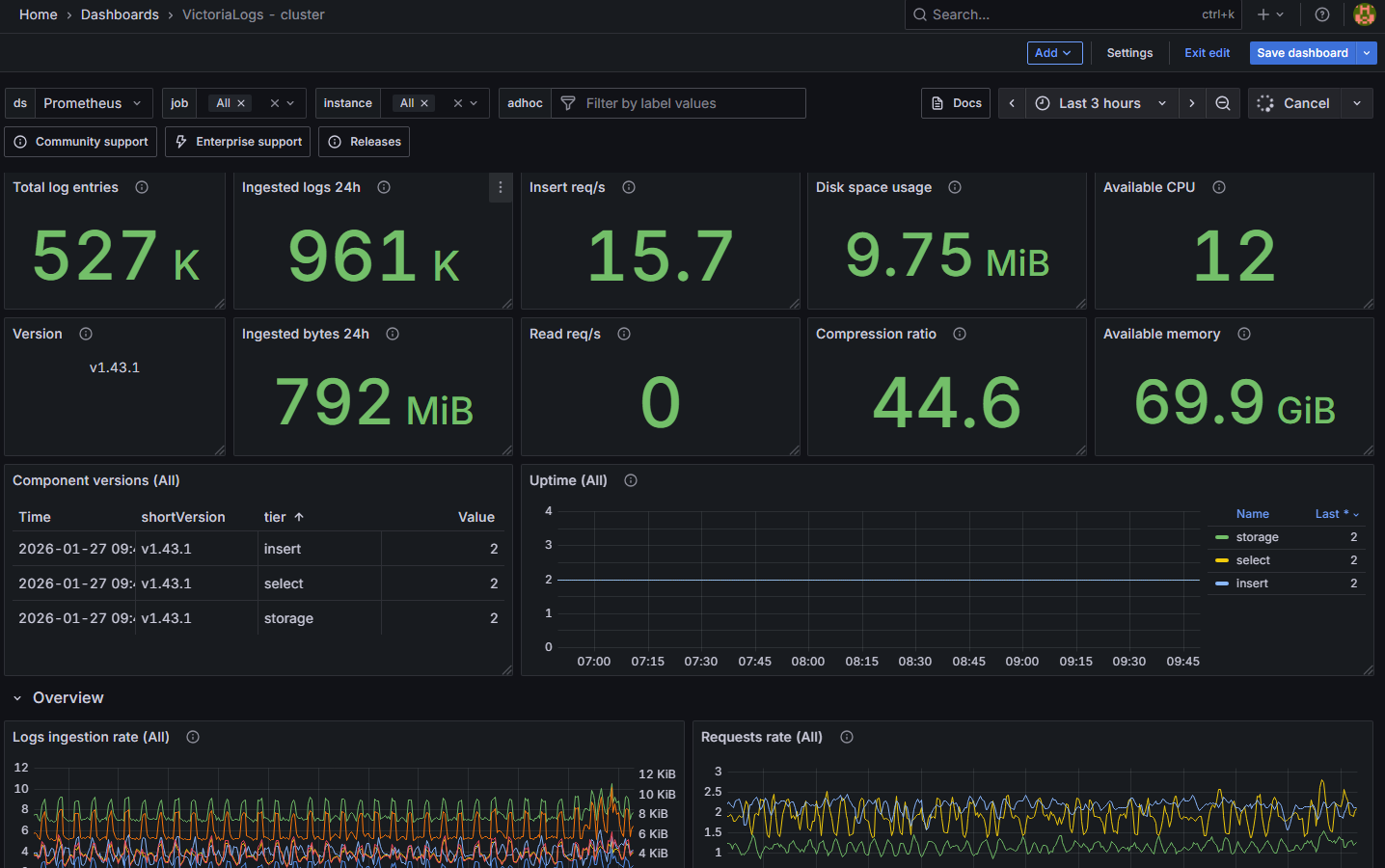Sort table by the tier column header
Viewport: 1385px width, 868px height.
coord(276,517)
